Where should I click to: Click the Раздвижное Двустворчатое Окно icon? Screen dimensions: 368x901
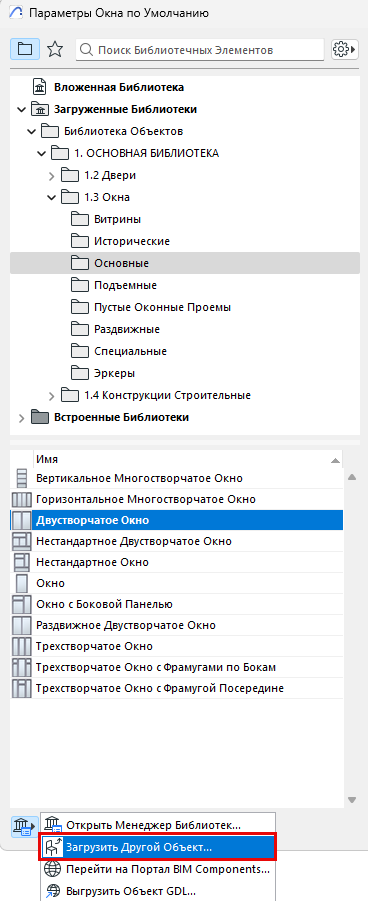(x=21, y=625)
